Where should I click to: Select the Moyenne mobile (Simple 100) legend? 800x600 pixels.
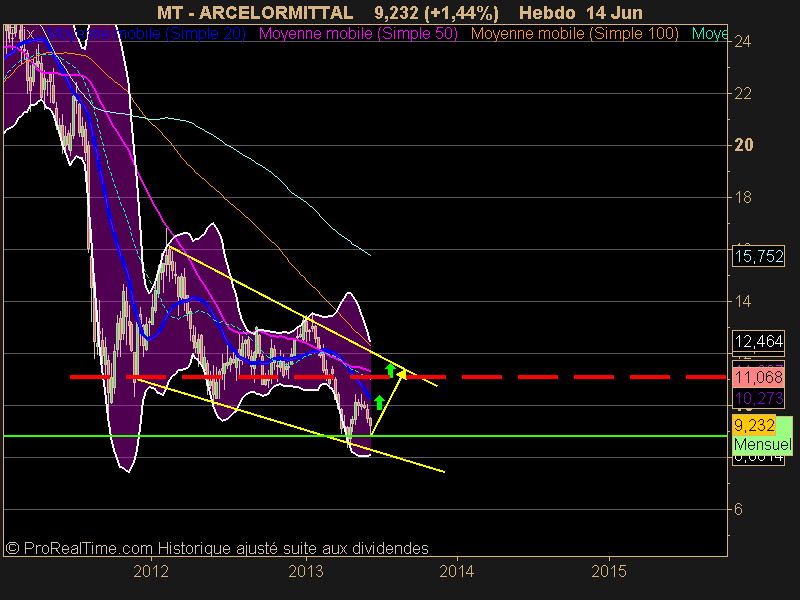click(x=574, y=34)
